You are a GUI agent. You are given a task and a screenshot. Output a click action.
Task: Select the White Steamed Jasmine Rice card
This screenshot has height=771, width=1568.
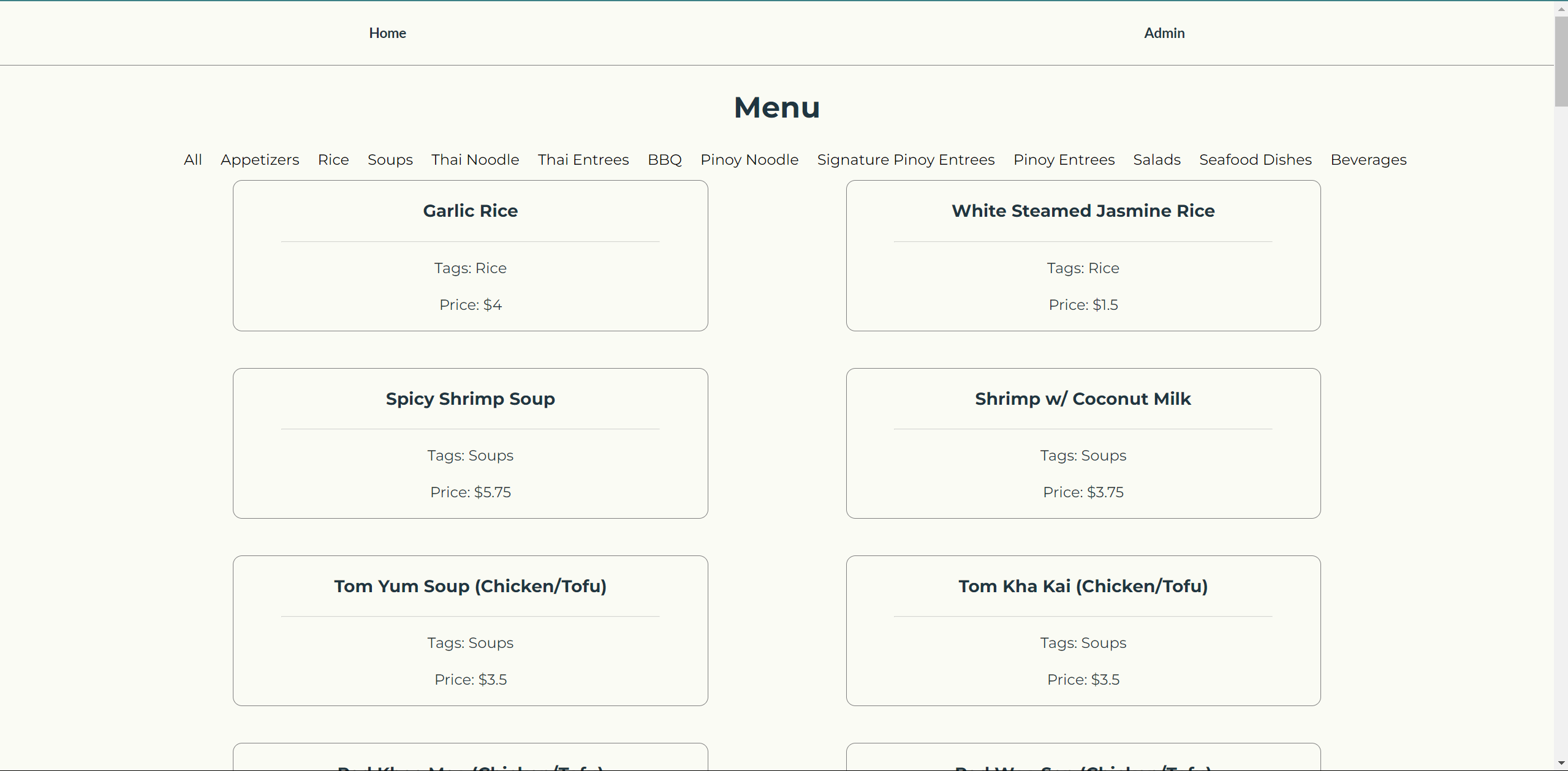coord(1083,255)
